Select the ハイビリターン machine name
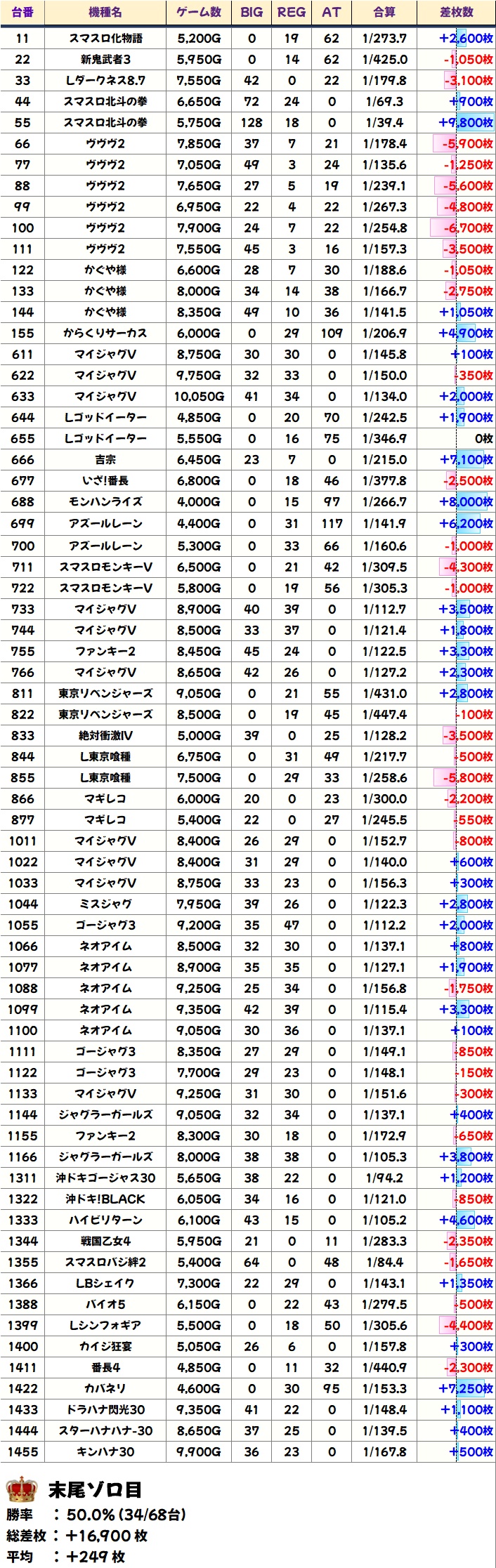Viewport: 496px width, 1568px height. pos(105,1220)
